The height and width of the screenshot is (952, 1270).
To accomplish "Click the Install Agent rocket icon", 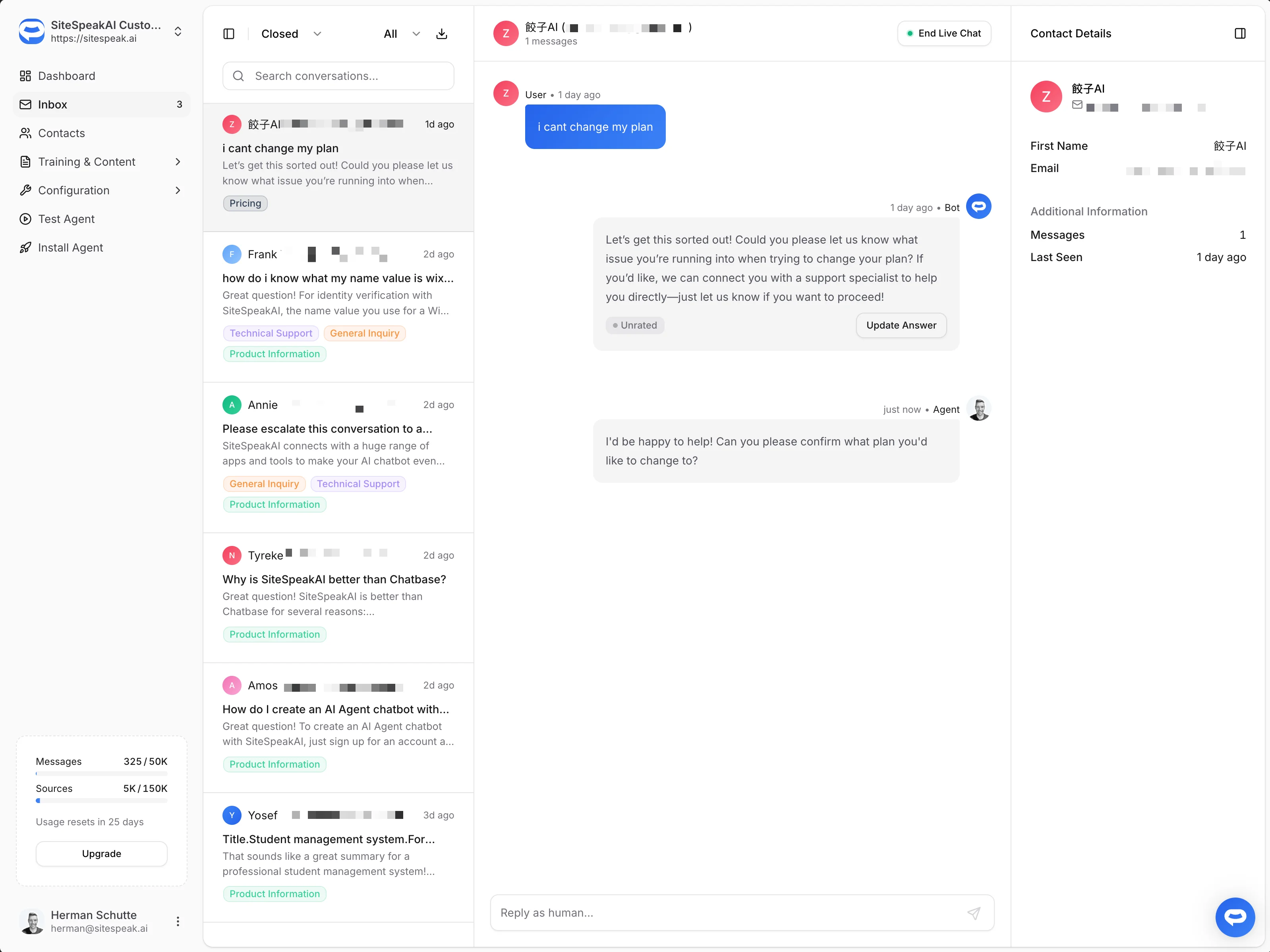I will tap(25, 247).
